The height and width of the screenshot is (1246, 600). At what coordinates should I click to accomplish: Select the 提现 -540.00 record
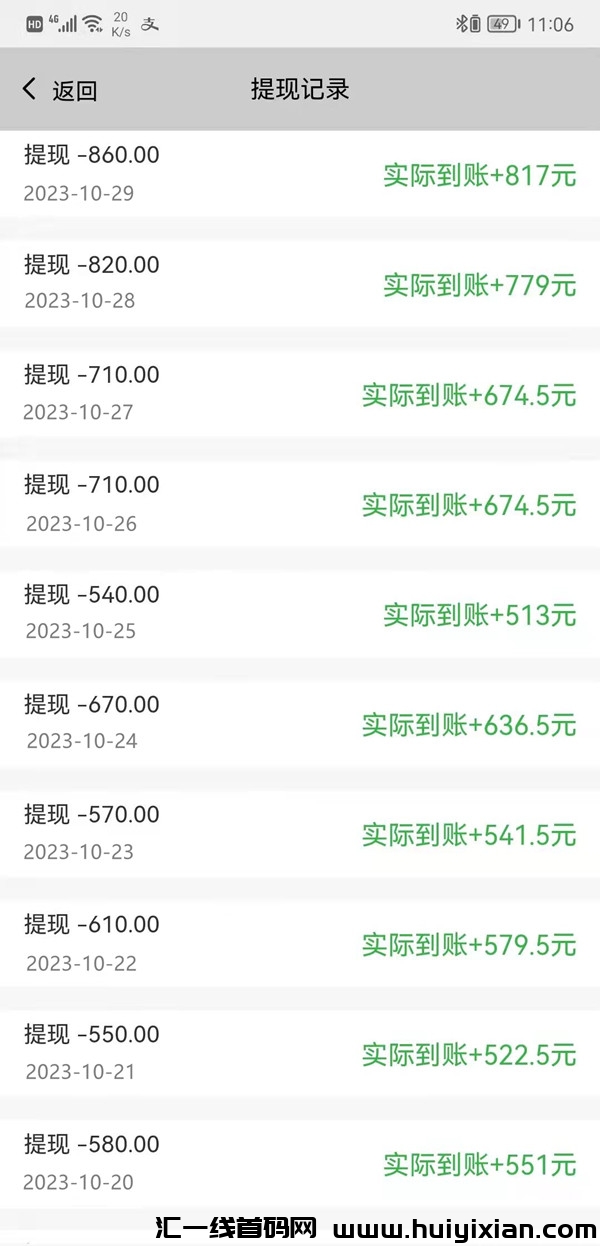click(92, 595)
